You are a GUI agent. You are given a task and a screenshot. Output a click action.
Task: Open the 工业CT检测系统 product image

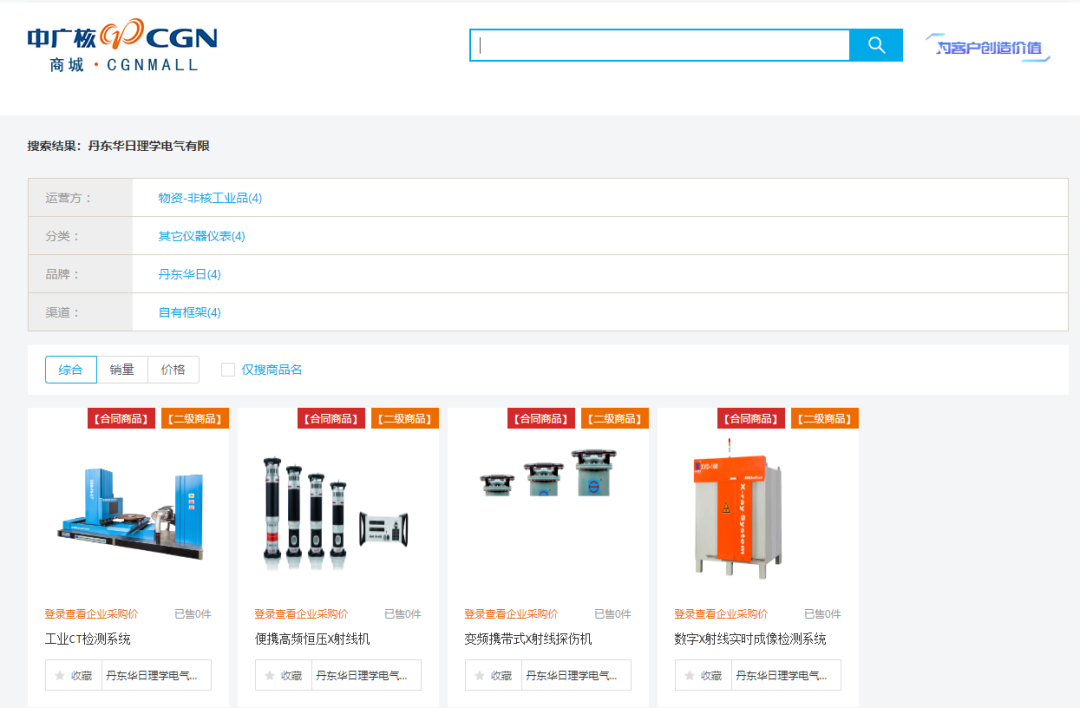click(x=131, y=512)
